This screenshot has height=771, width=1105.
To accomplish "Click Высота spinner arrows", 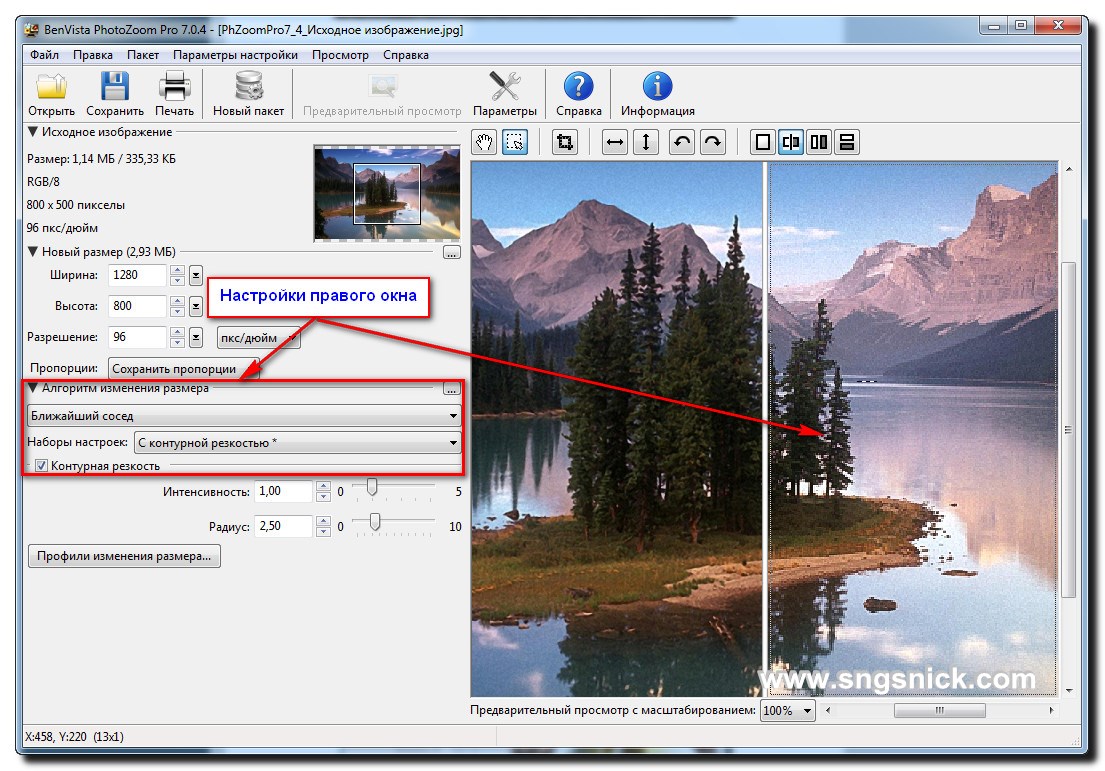I will [178, 306].
